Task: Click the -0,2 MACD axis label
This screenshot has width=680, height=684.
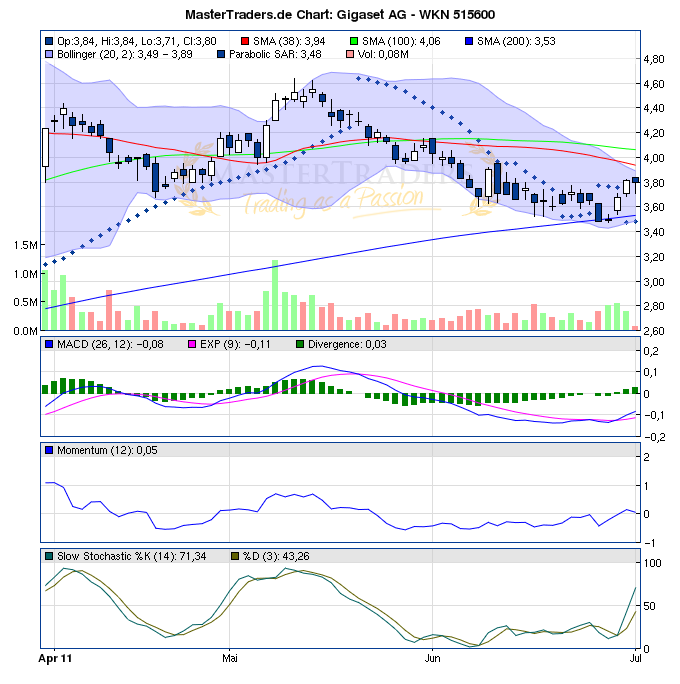Action: (x=654, y=437)
